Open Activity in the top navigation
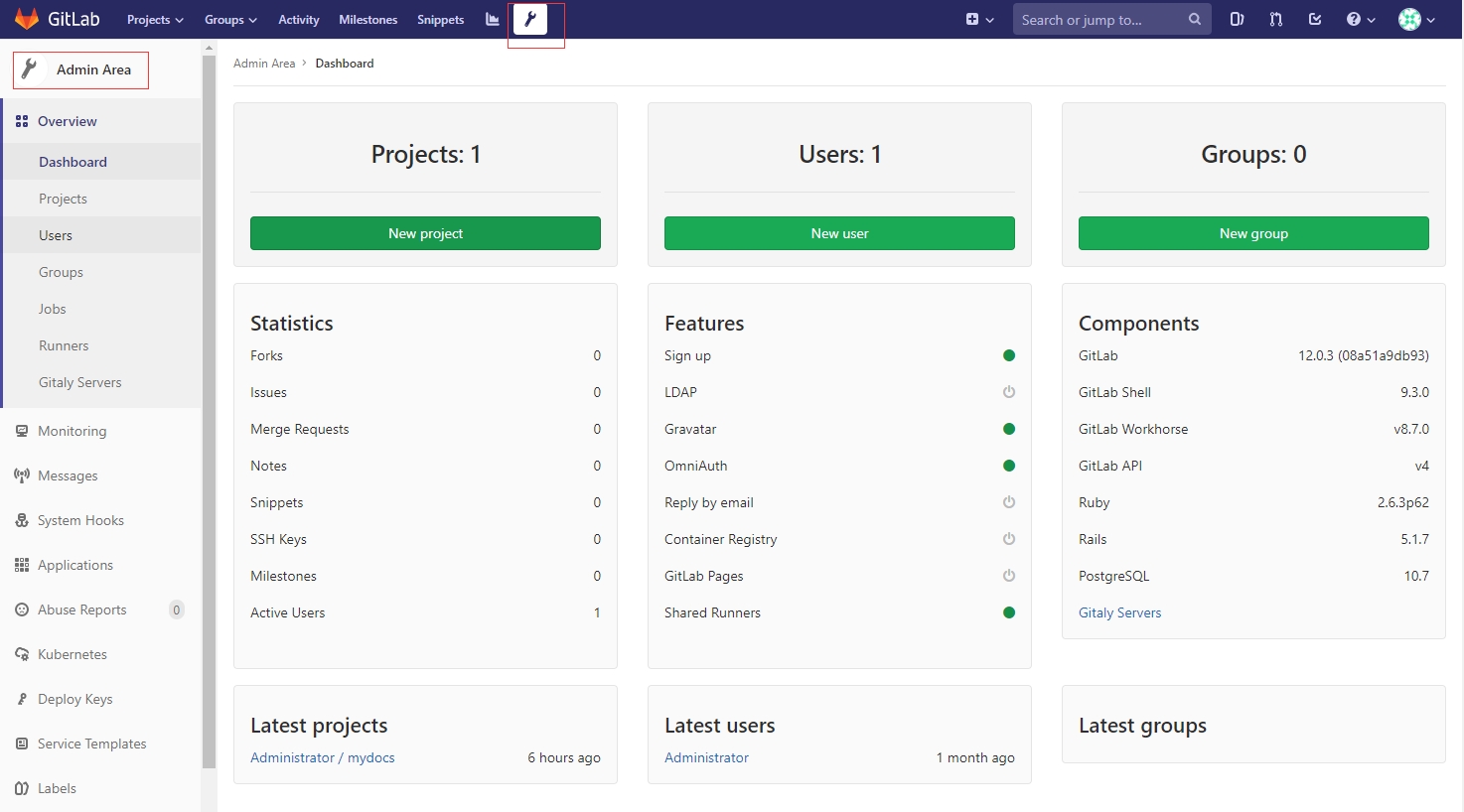Viewport: 1464px width, 812px height. coord(298,20)
